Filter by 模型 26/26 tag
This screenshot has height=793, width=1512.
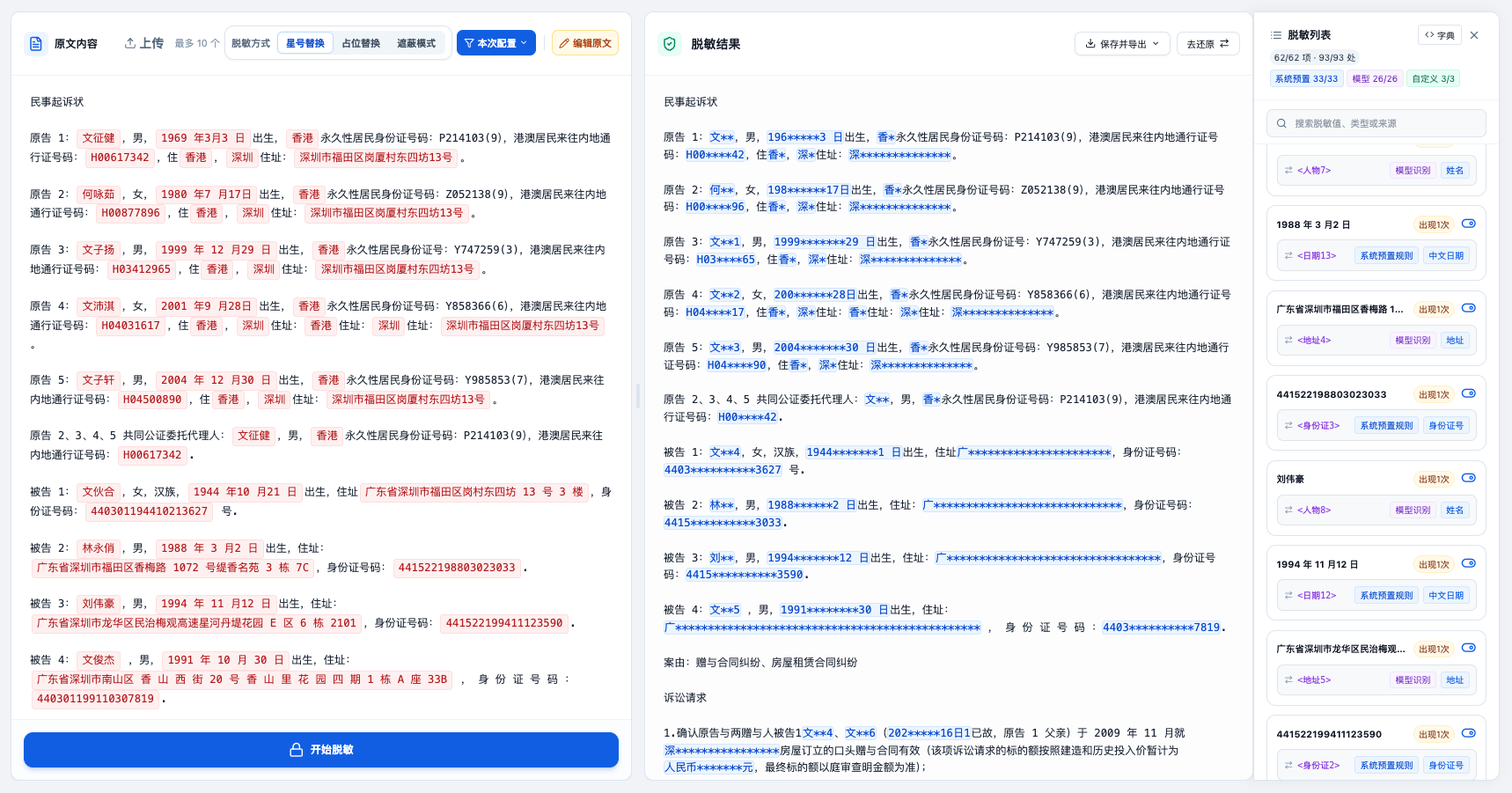(x=1375, y=78)
